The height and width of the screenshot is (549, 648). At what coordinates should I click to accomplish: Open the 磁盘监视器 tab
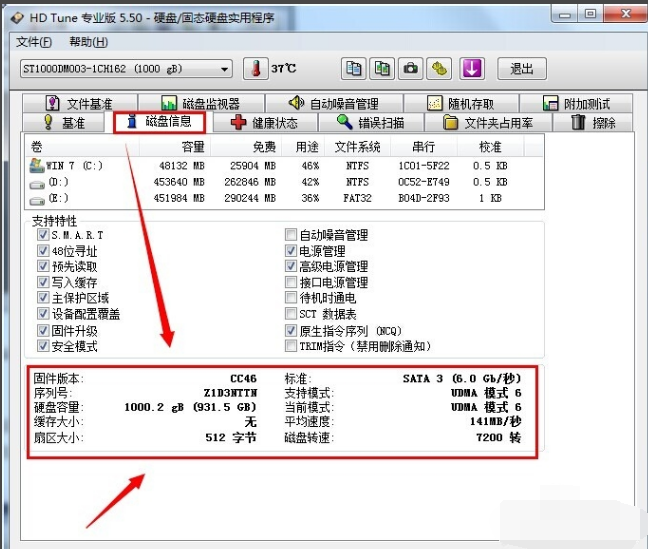(x=198, y=104)
